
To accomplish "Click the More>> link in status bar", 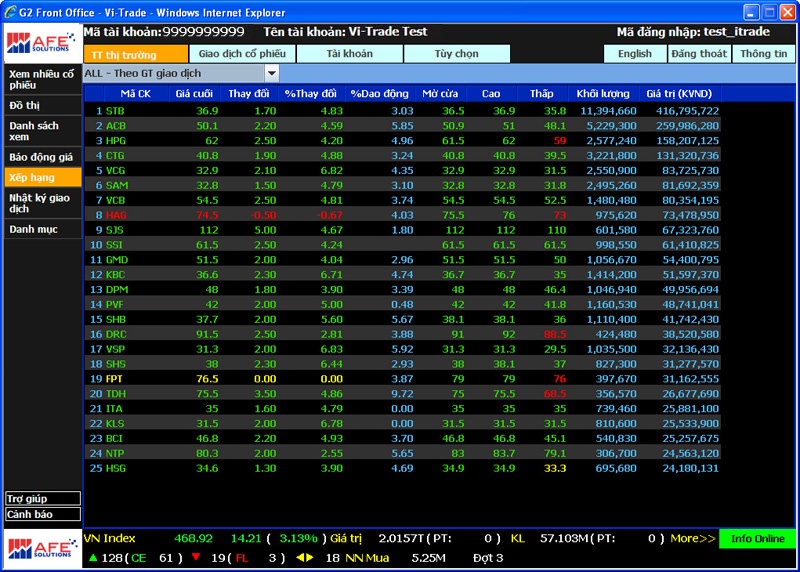I will (693, 538).
